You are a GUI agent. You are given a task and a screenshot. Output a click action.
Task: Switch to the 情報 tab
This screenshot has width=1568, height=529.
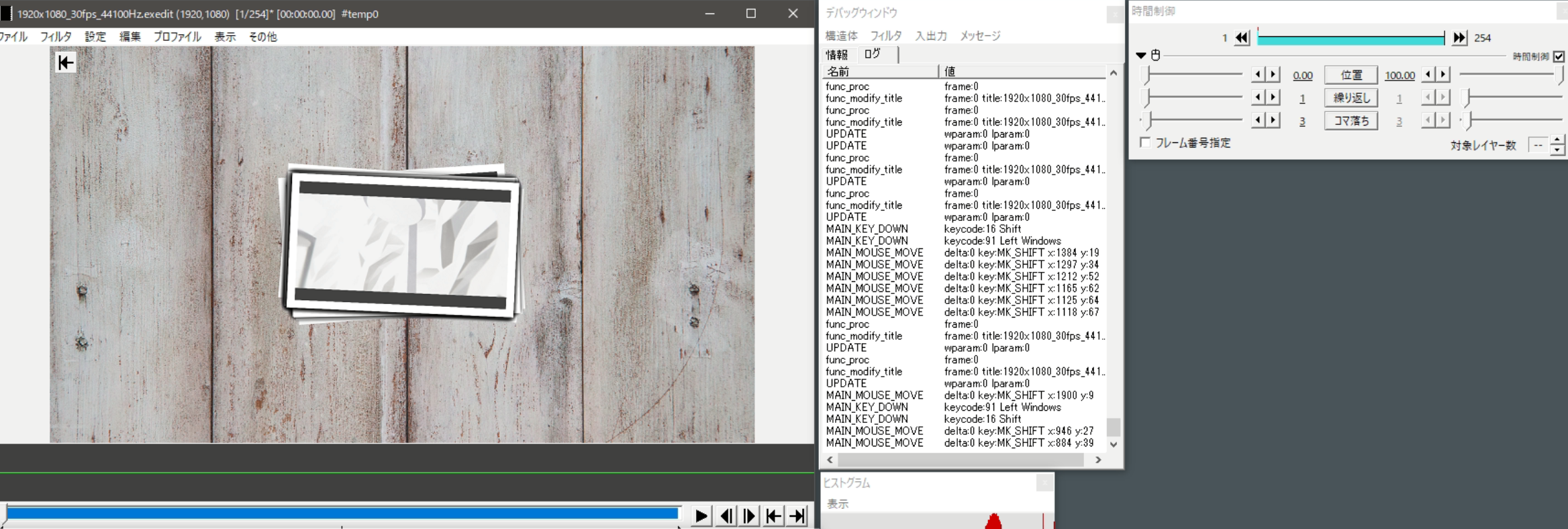(836, 54)
